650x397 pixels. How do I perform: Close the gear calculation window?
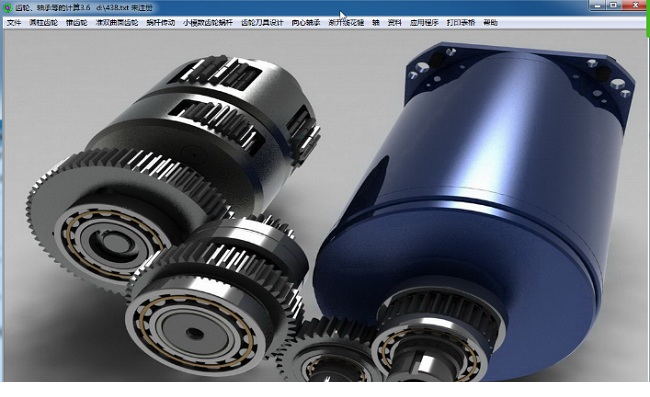635,5
